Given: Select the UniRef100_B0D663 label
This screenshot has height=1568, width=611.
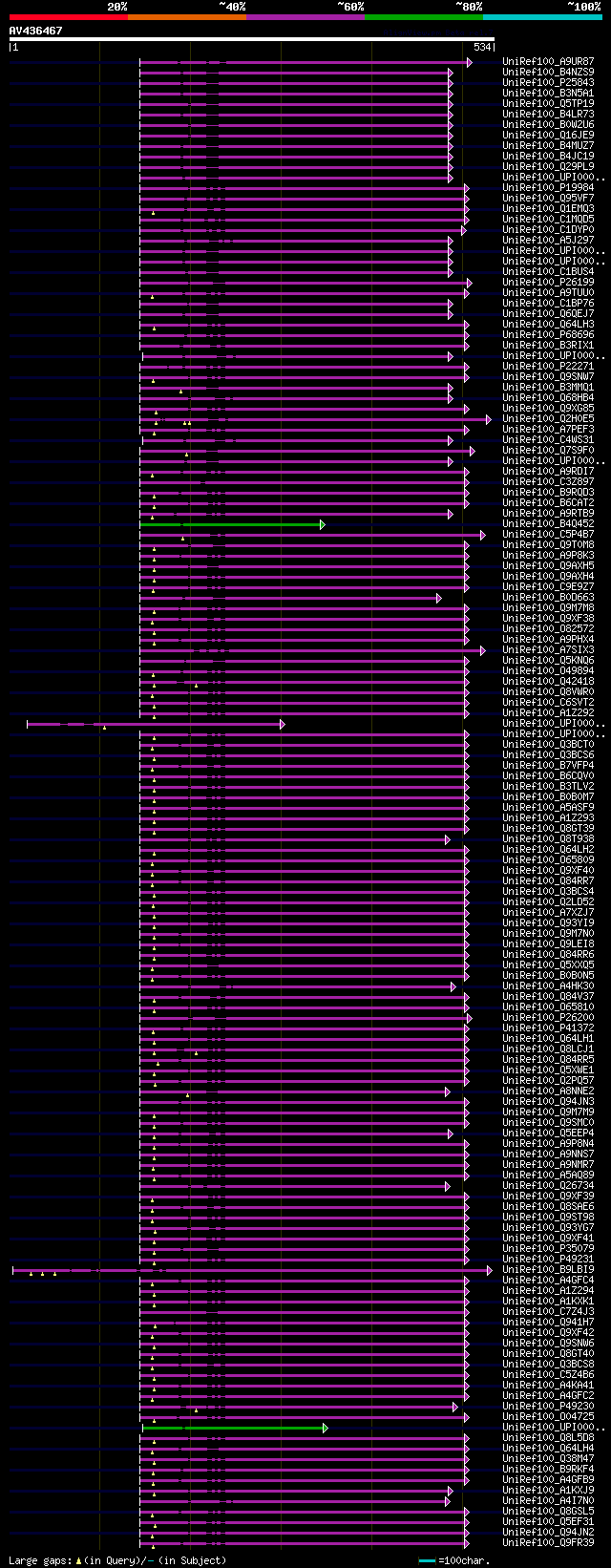Looking at the screenshot, I should 548,598.
